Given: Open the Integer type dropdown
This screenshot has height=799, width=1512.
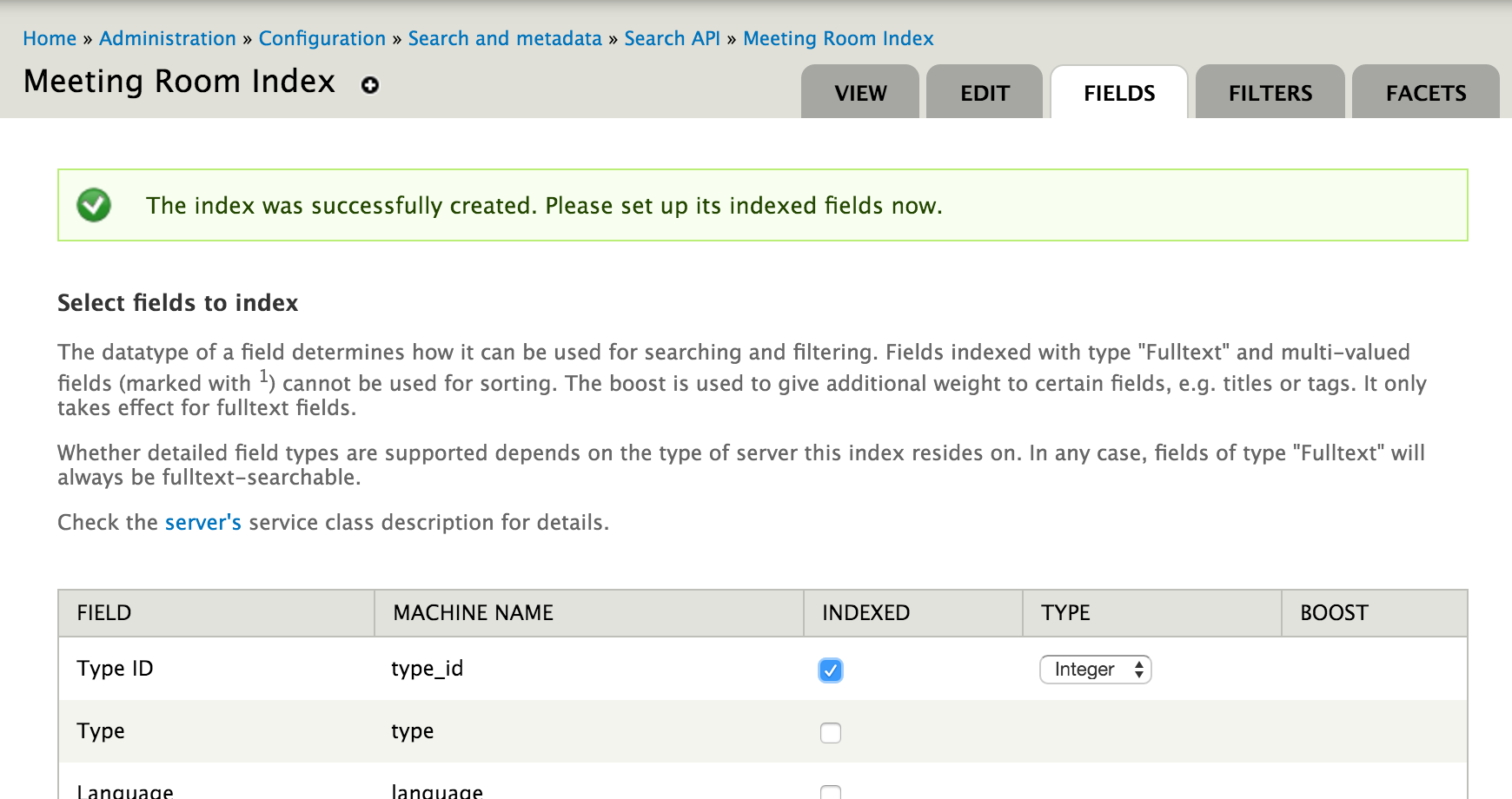Looking at the screenshot, I should tap(1096, 670).
